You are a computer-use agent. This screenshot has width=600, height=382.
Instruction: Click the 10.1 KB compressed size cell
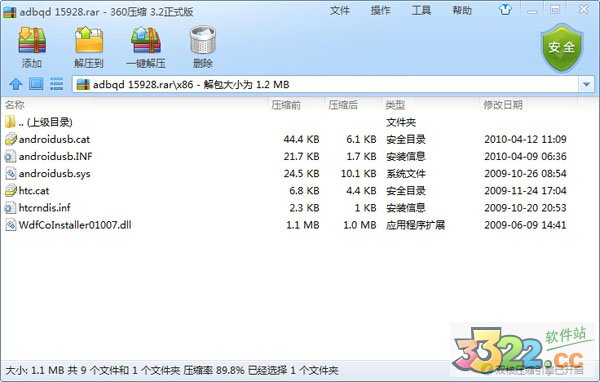click(359, 173)
